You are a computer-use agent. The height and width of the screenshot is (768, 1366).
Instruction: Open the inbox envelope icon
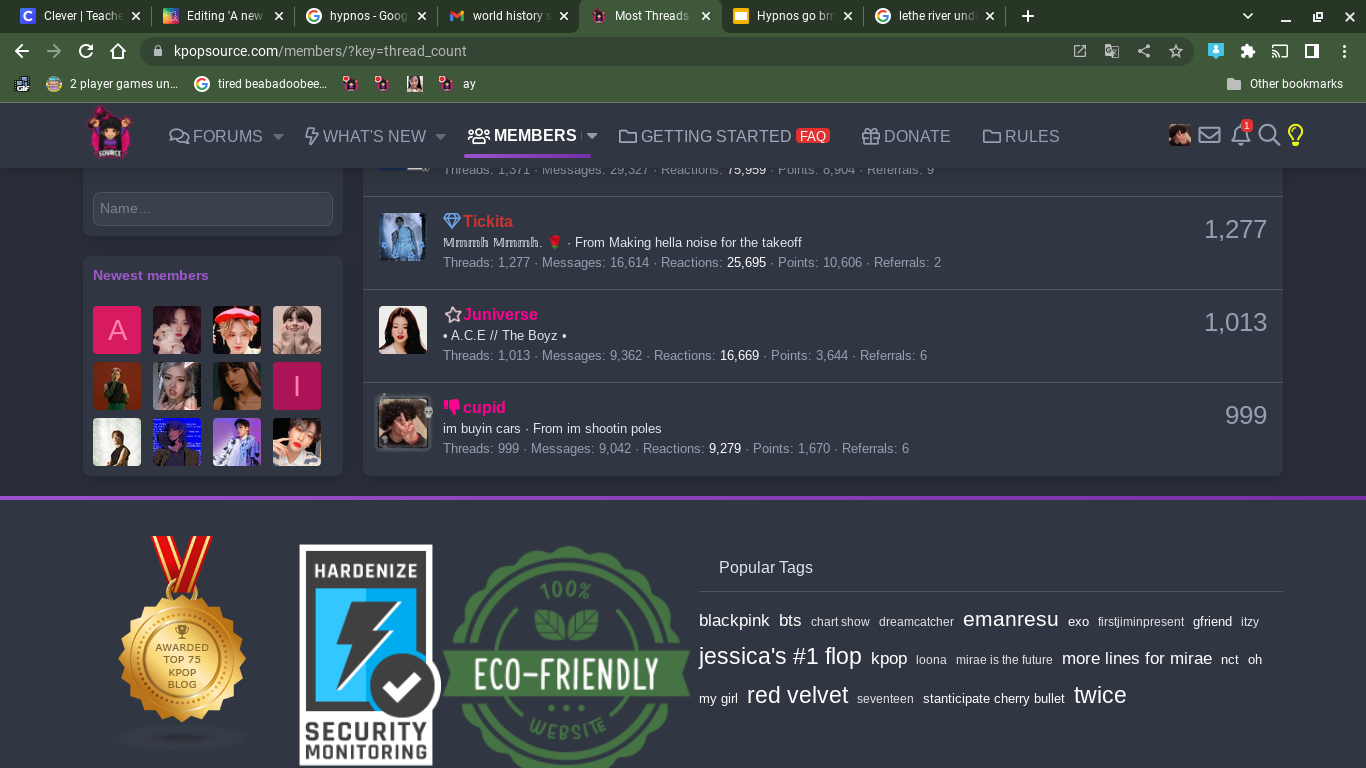click(1209, 135)
